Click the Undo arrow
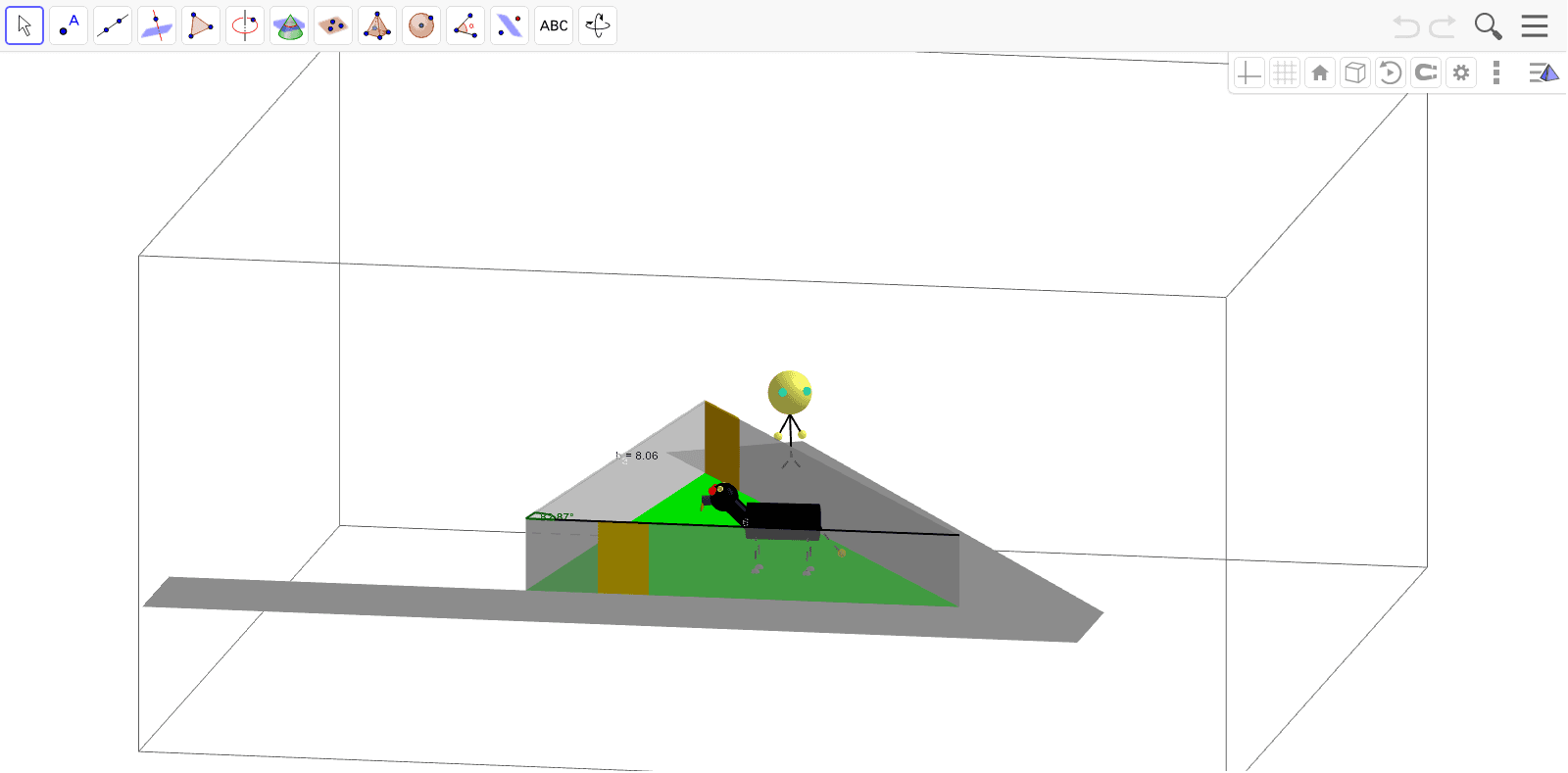1568x773 pixels. coord(1406,26)
